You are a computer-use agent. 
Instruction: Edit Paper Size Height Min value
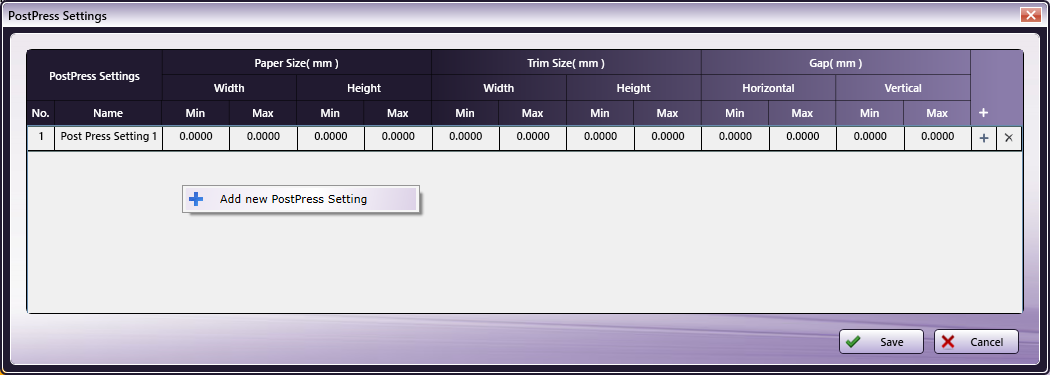point(331,138)
